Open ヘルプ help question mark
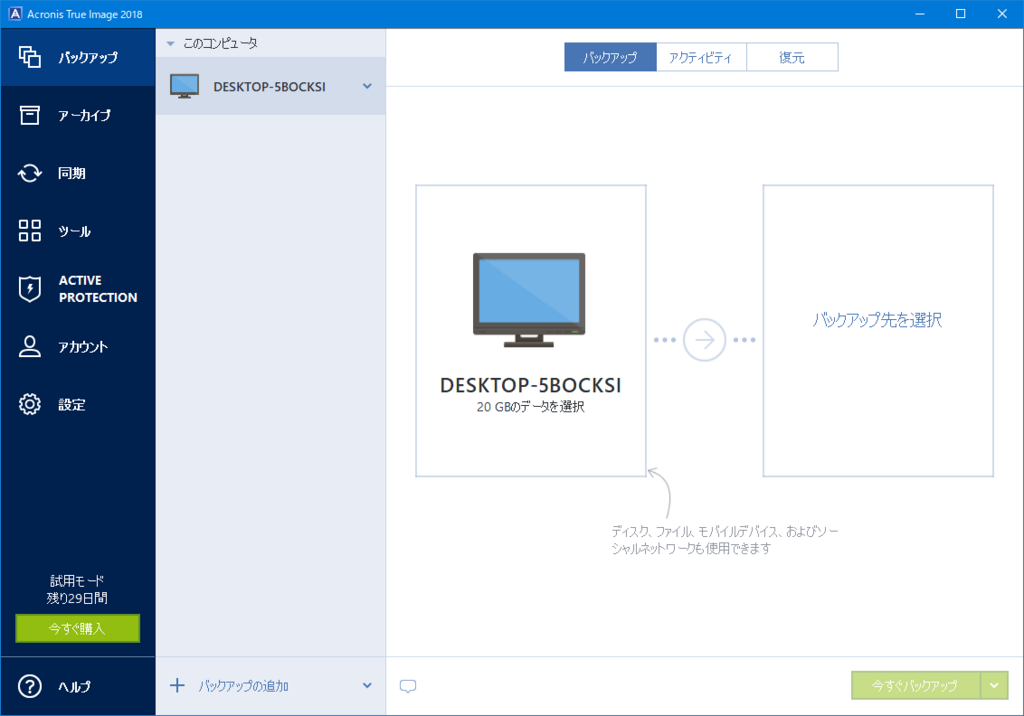Image resolution: width=1024 pixels, height=716 pixels. pos(78,687)
